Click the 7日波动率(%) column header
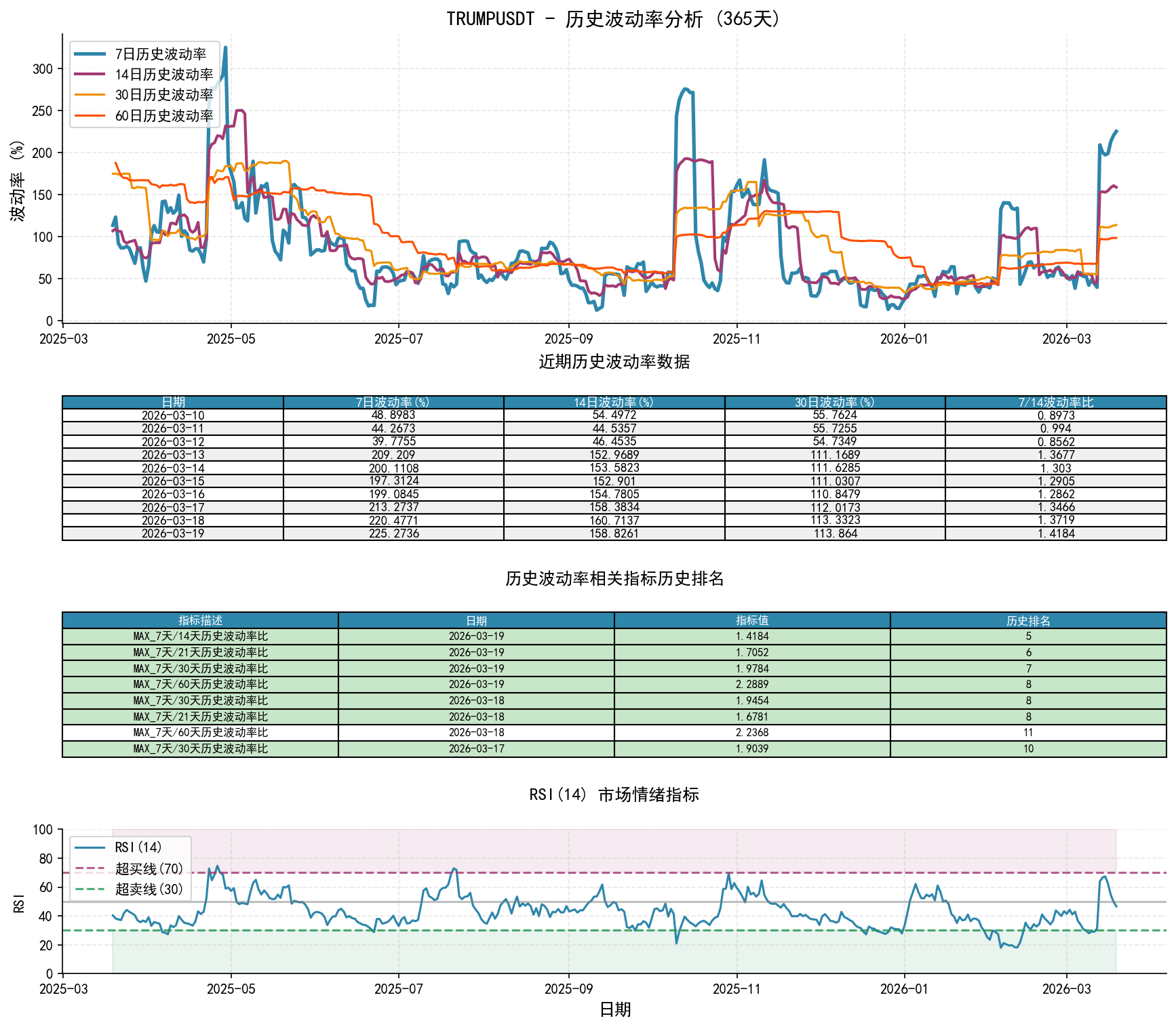 [393, 403]
